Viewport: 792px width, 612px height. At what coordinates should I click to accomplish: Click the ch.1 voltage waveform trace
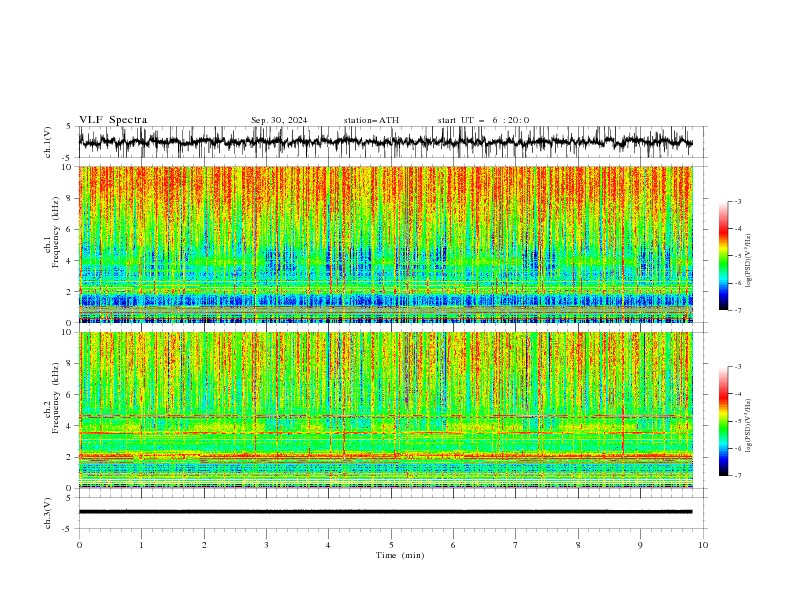coord(385,142)
